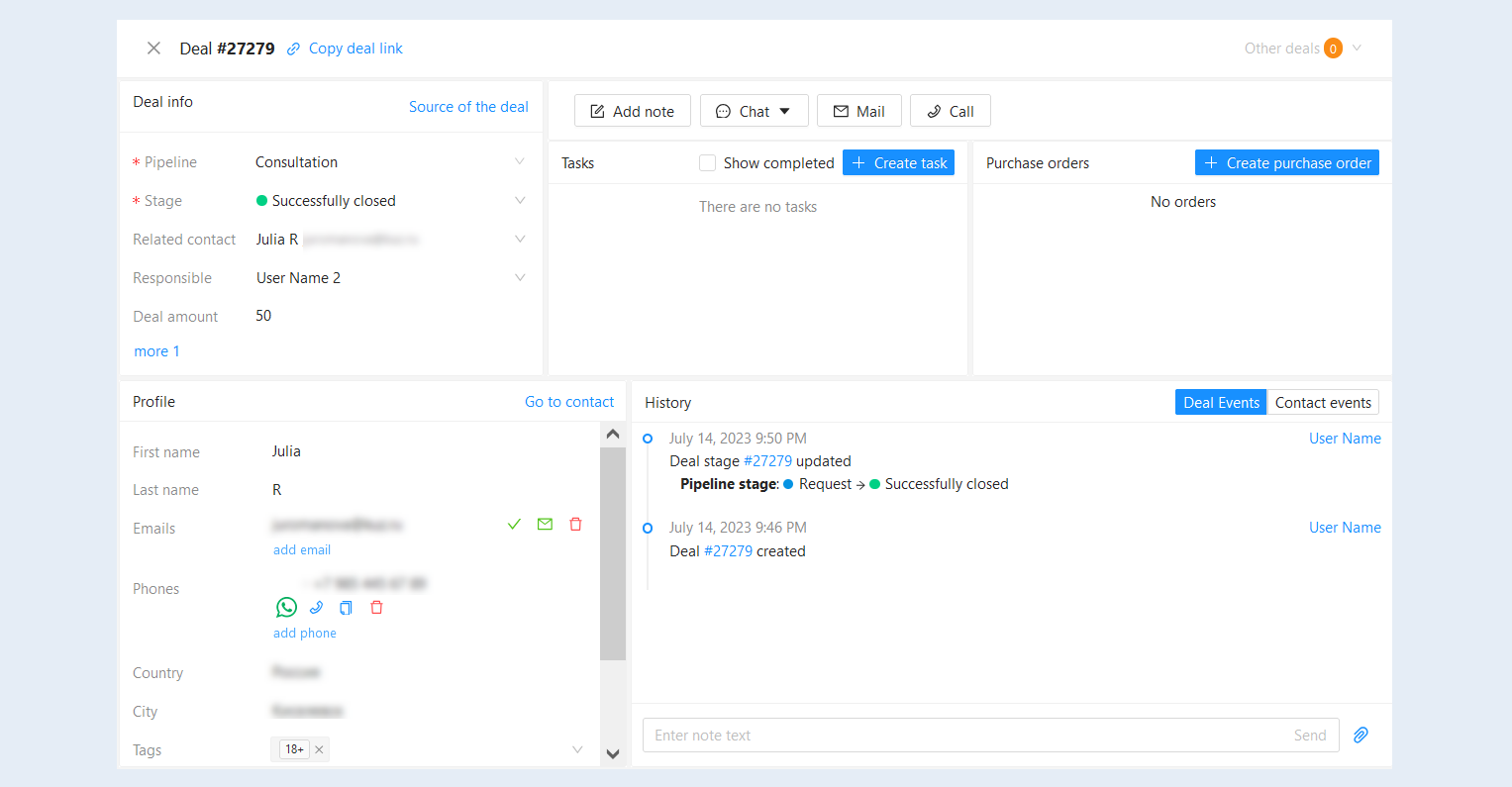Open WhatsApp chat for the phone number
This screenshot has height=787, width=1512.
pos(286,608)
